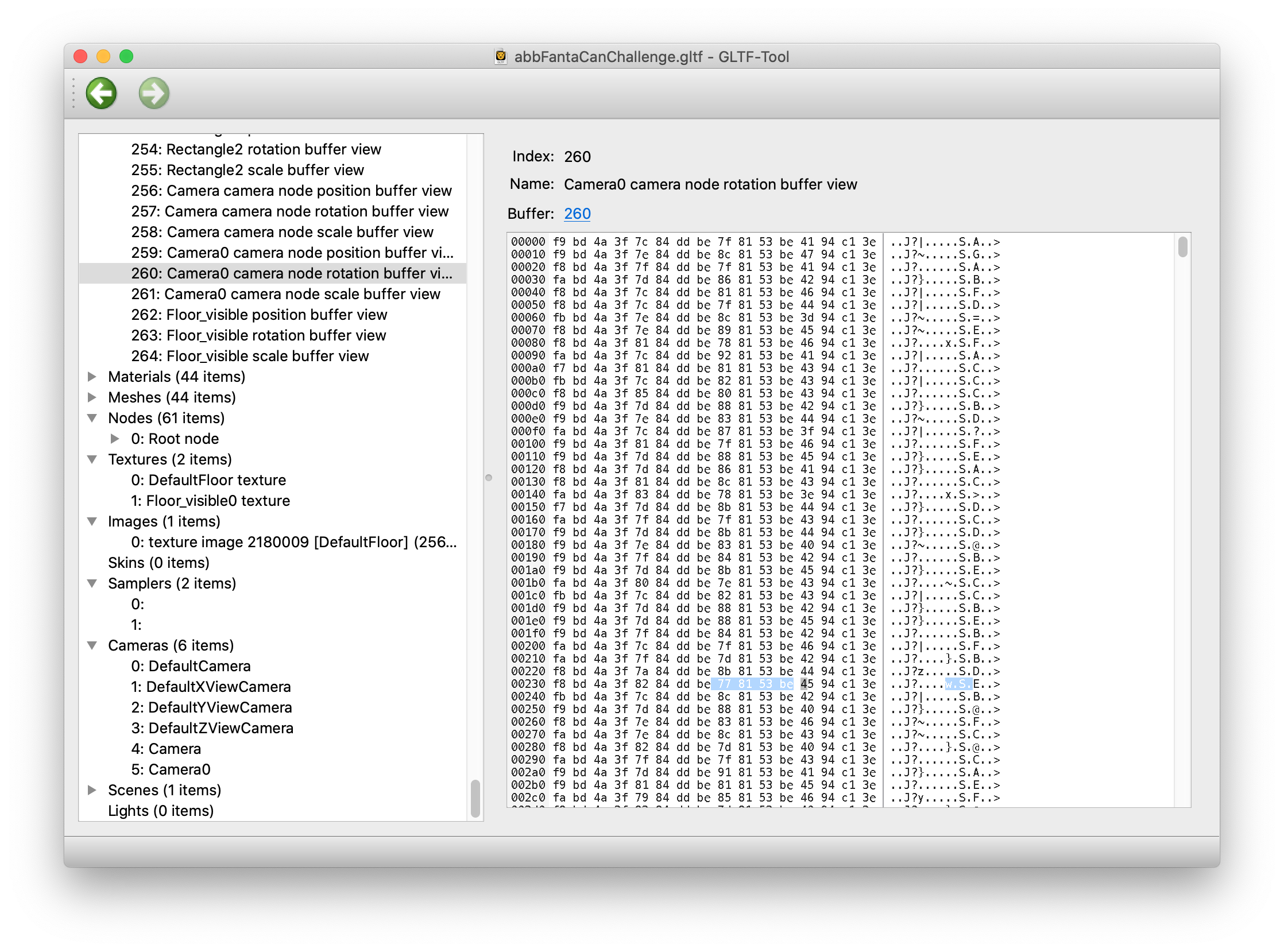Select texture image 2180009 item
This screenshot has height=952, width=1284.
click(293, 543)
